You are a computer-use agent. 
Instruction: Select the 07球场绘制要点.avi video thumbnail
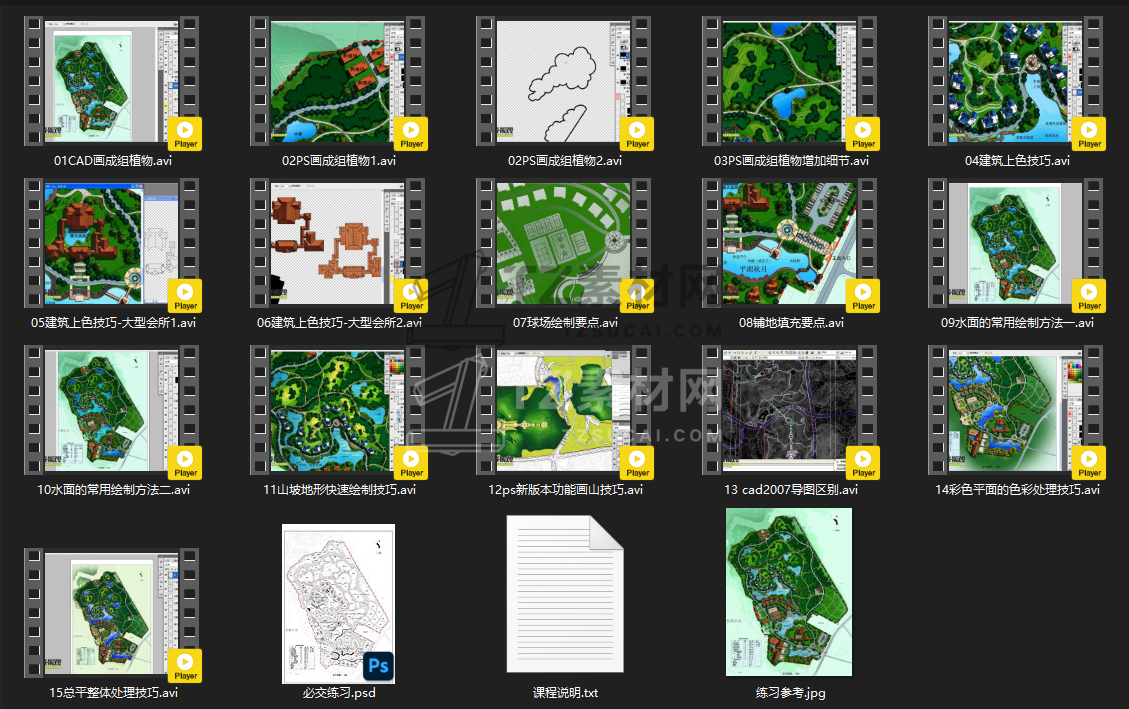pos(564,243)
